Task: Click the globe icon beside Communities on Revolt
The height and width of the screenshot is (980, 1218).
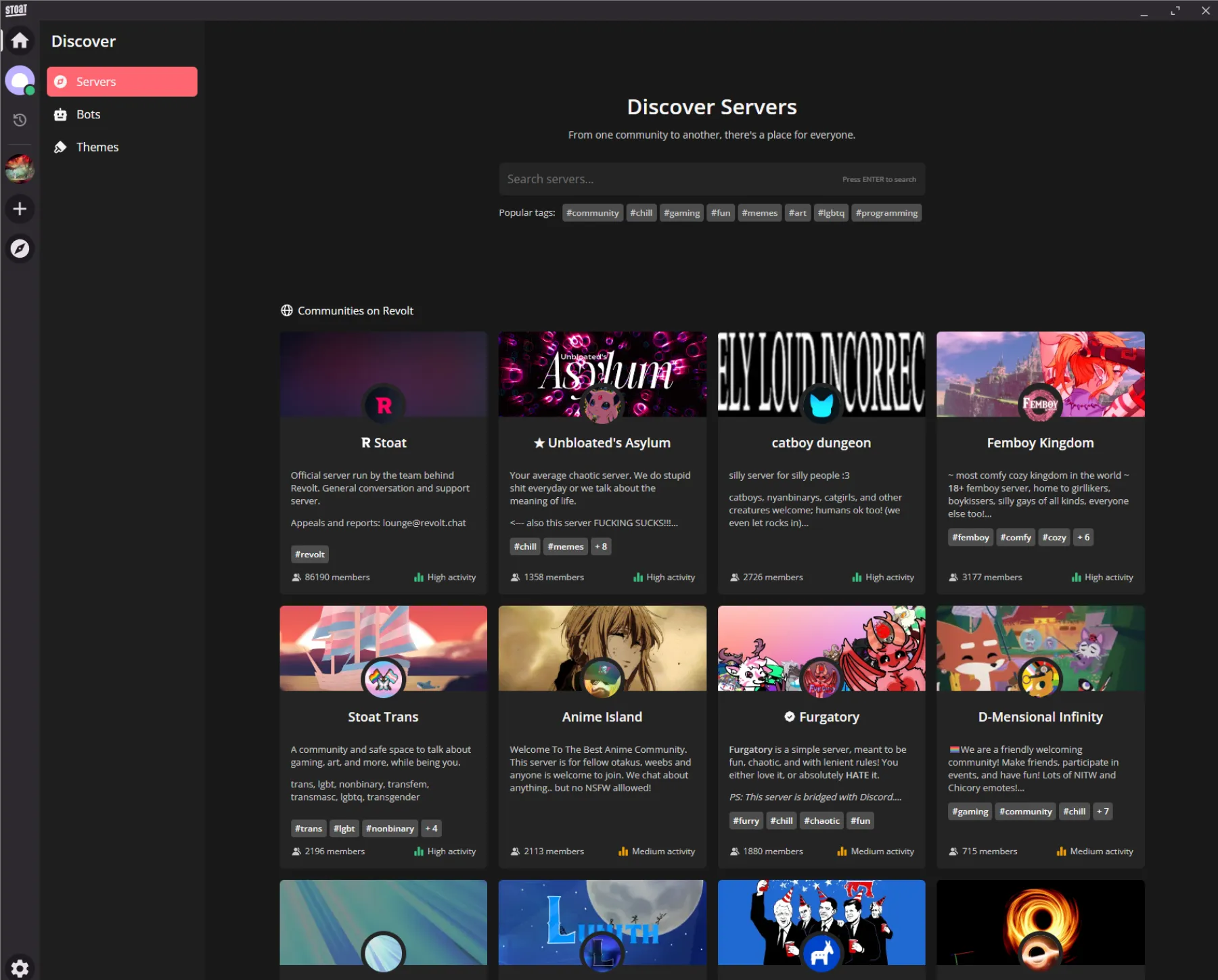Action: 286,310
